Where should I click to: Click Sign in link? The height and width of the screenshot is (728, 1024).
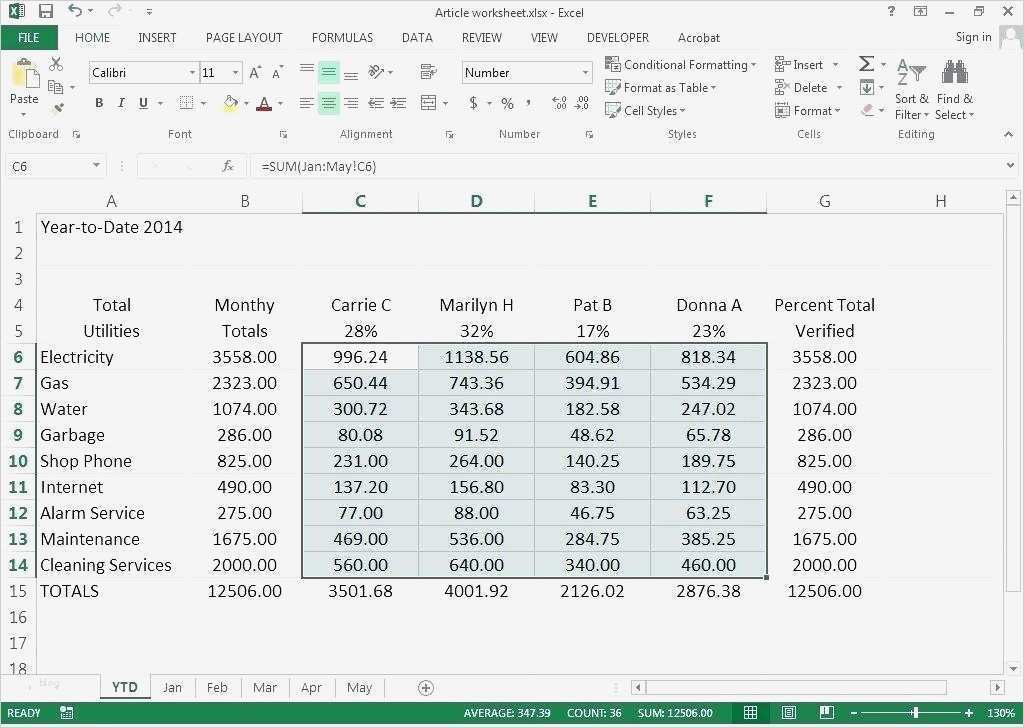pyautogui.click(x=973, y=37)
